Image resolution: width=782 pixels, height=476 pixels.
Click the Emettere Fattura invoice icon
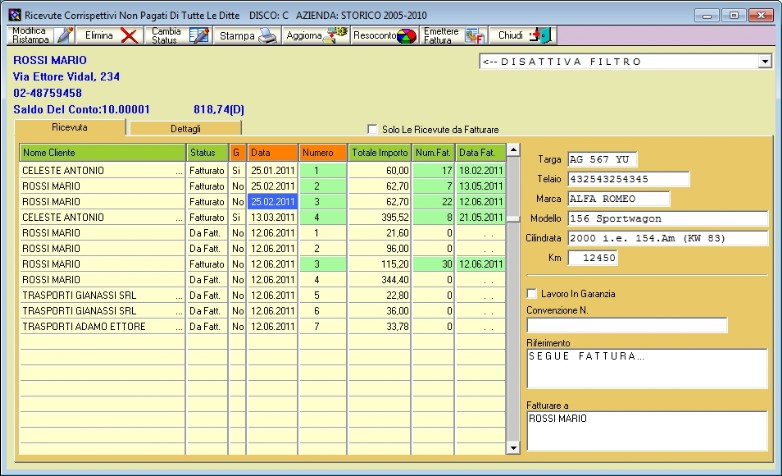474,35
